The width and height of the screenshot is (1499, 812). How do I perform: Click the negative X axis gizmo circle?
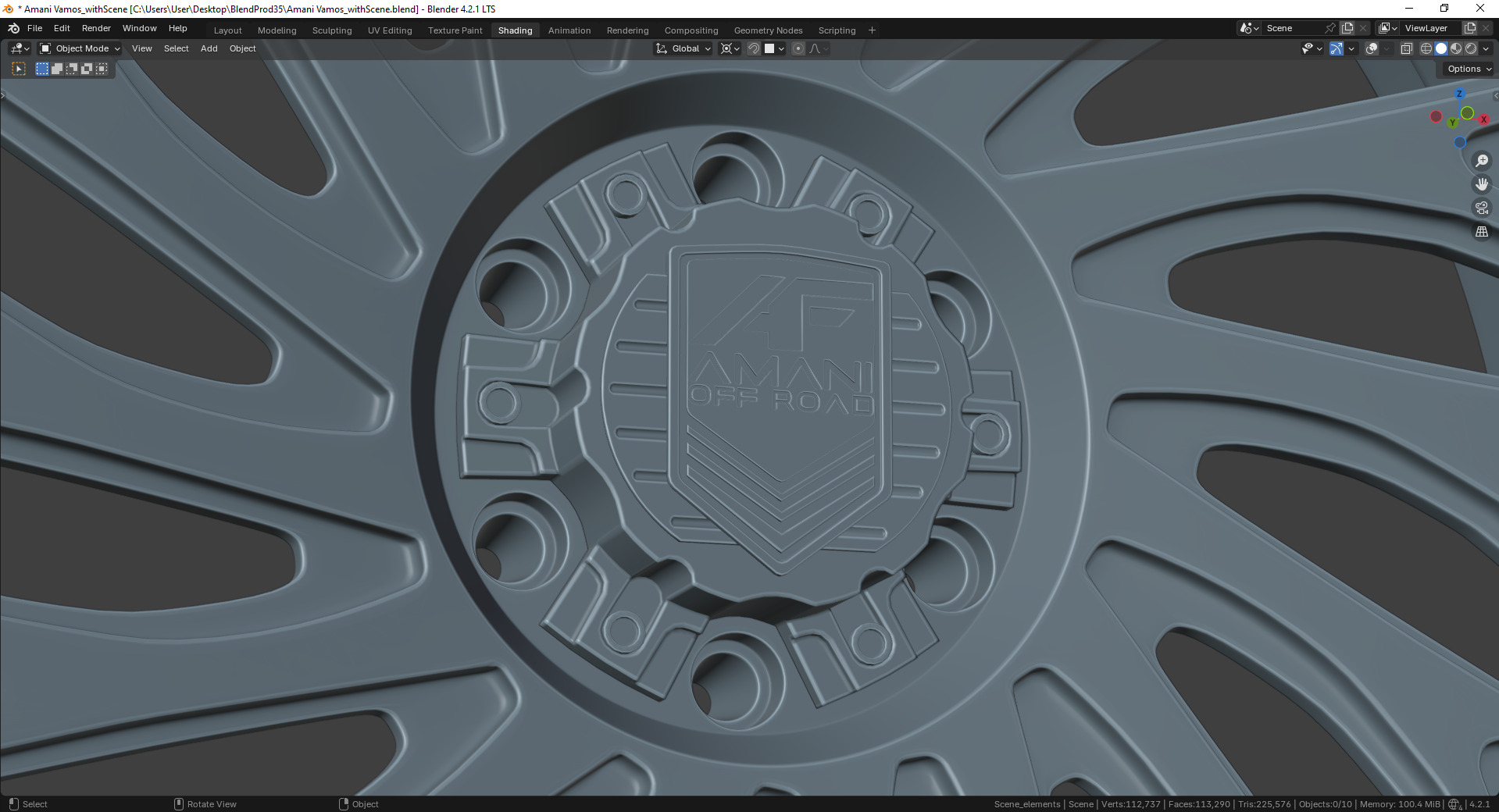click(1436, 116)
